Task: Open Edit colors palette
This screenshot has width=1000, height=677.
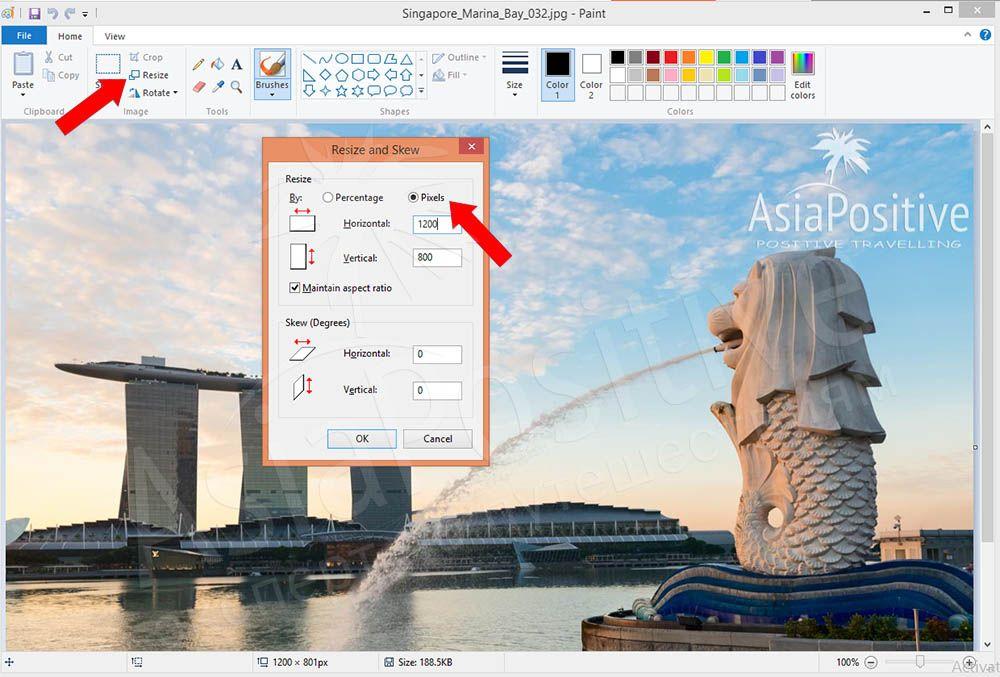Action: coord(802,75)
